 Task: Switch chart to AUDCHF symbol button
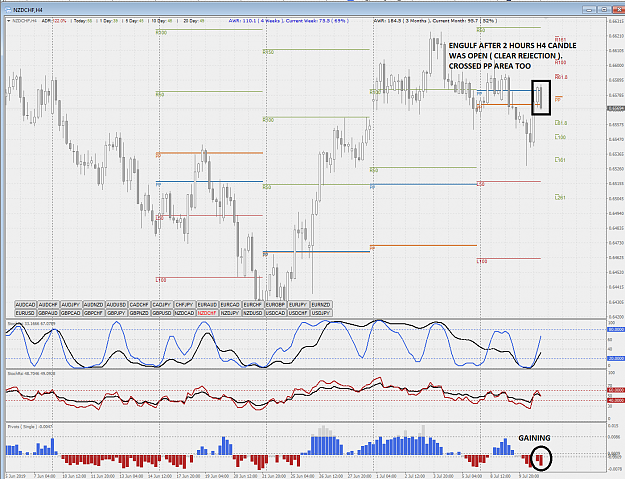(48, 304)
